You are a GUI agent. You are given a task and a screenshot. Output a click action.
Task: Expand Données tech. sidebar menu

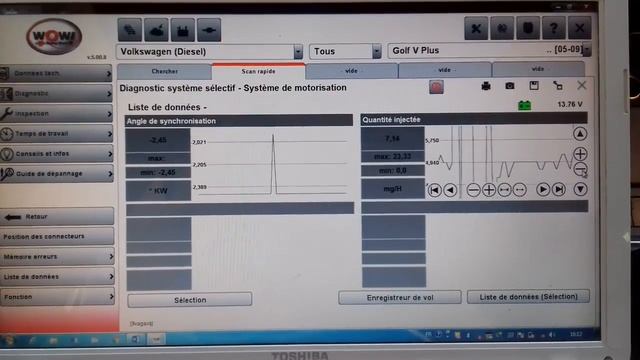tap(56, 73)
